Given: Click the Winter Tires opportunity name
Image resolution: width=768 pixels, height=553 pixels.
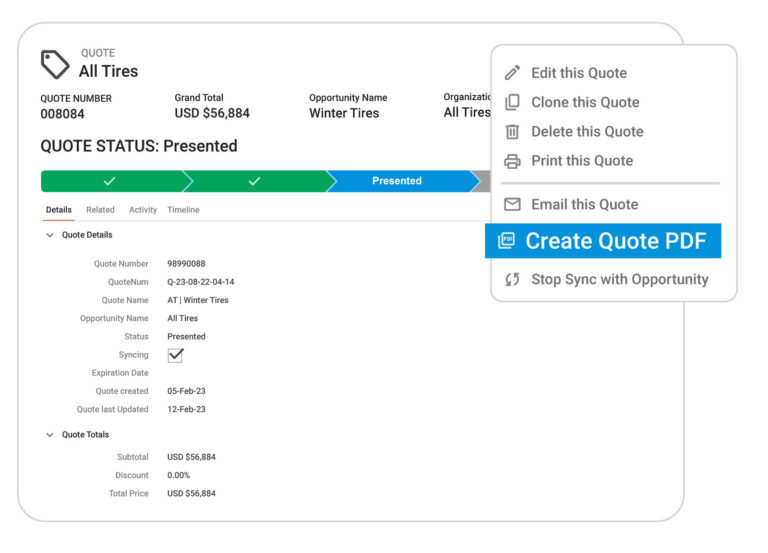Looking at the screenshot, I should 344,113.
